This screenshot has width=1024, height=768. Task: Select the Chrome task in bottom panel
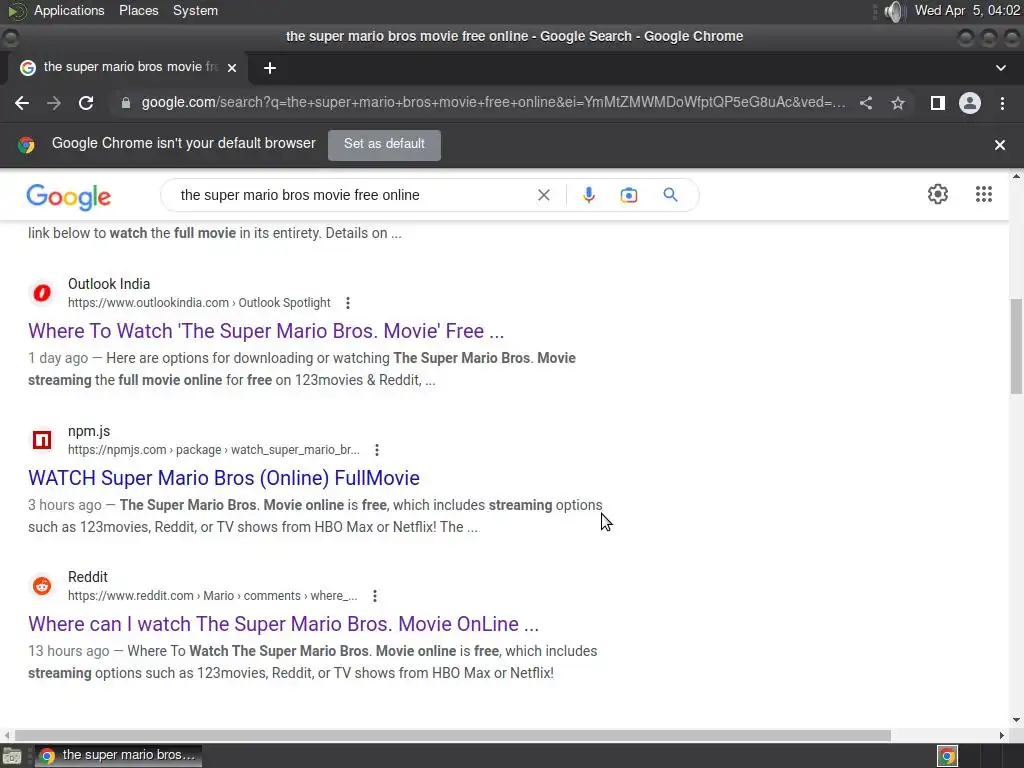click(118, 756)
